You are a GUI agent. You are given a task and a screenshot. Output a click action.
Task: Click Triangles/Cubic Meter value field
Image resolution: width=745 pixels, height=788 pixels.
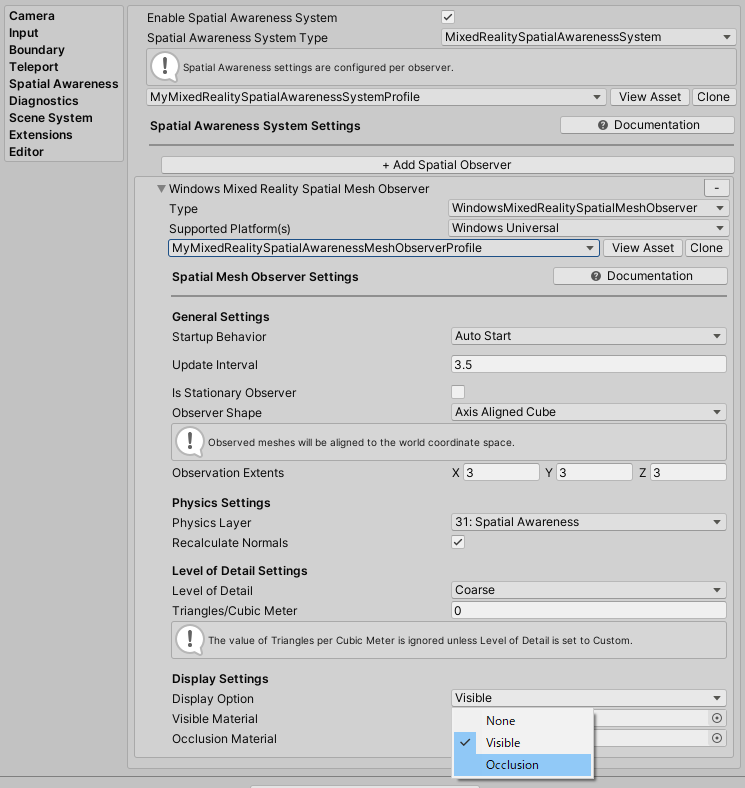pyautogui.click(x=589, y=611)
